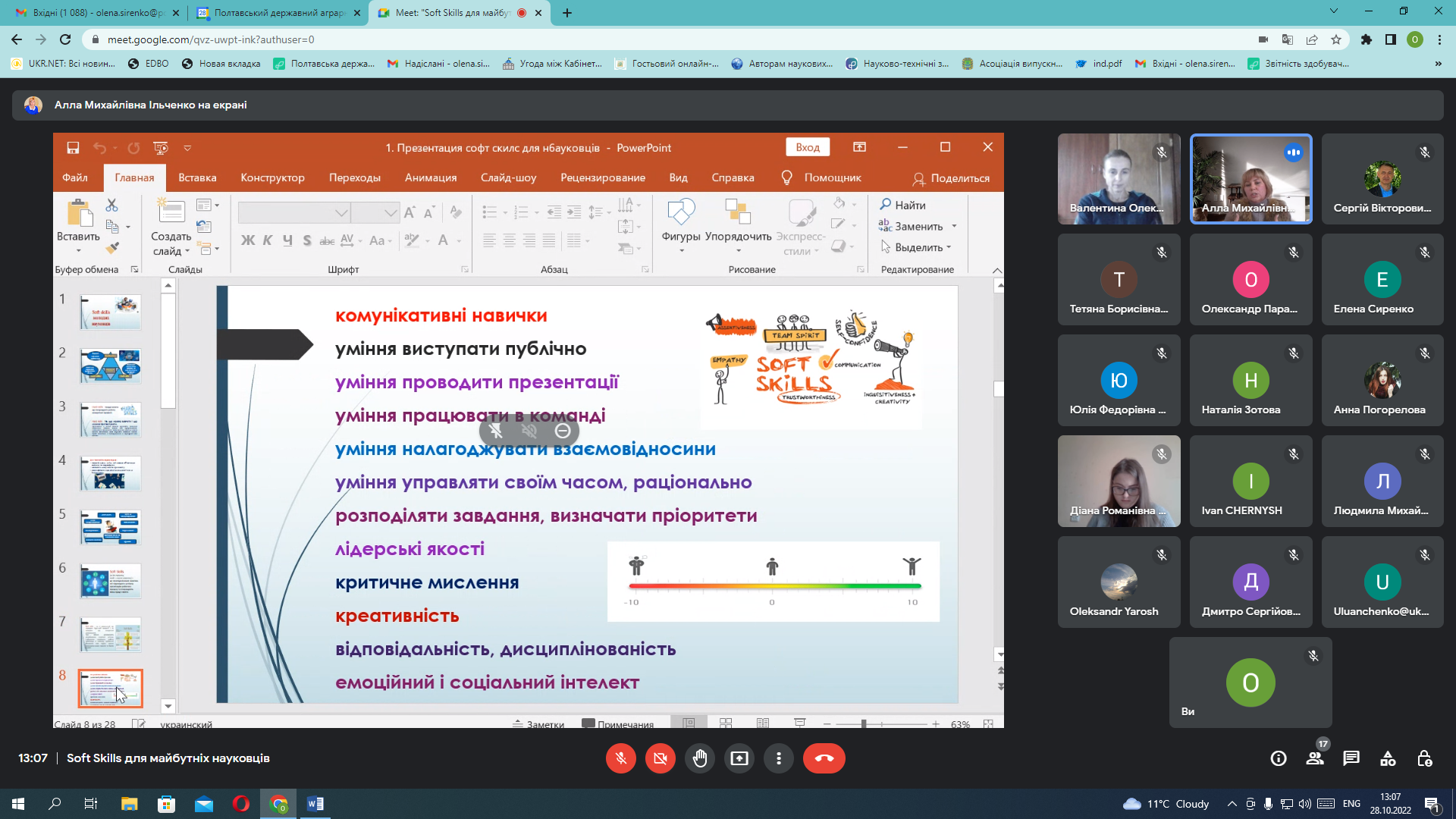Click Найти find button

click(x=902, y=205)
